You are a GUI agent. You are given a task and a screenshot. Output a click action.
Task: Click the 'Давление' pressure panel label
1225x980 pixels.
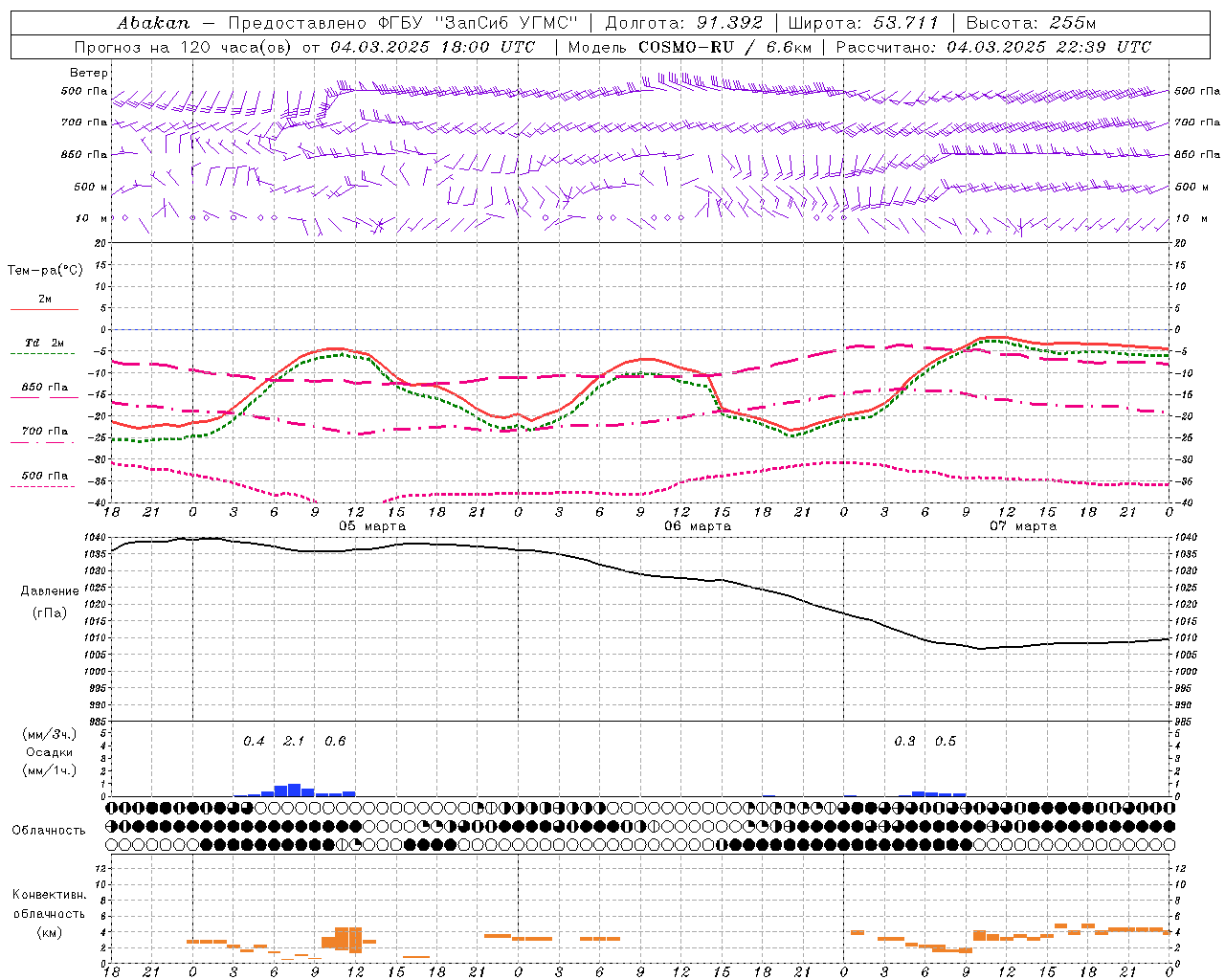(50, 591)
